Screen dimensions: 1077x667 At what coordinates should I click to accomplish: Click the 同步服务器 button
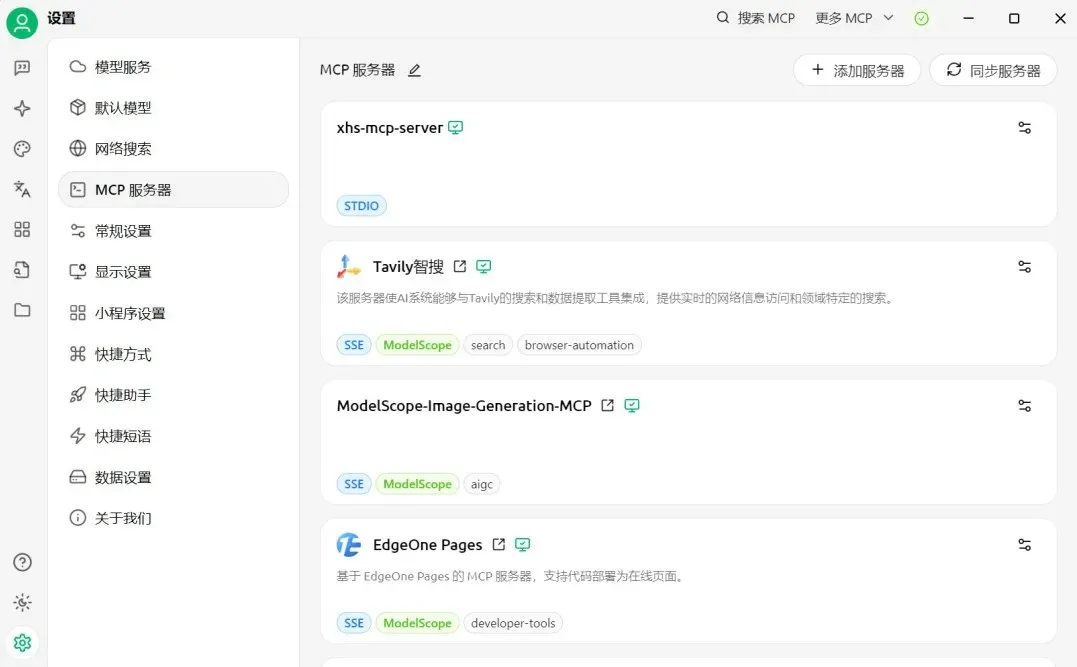tap(993, 70)
